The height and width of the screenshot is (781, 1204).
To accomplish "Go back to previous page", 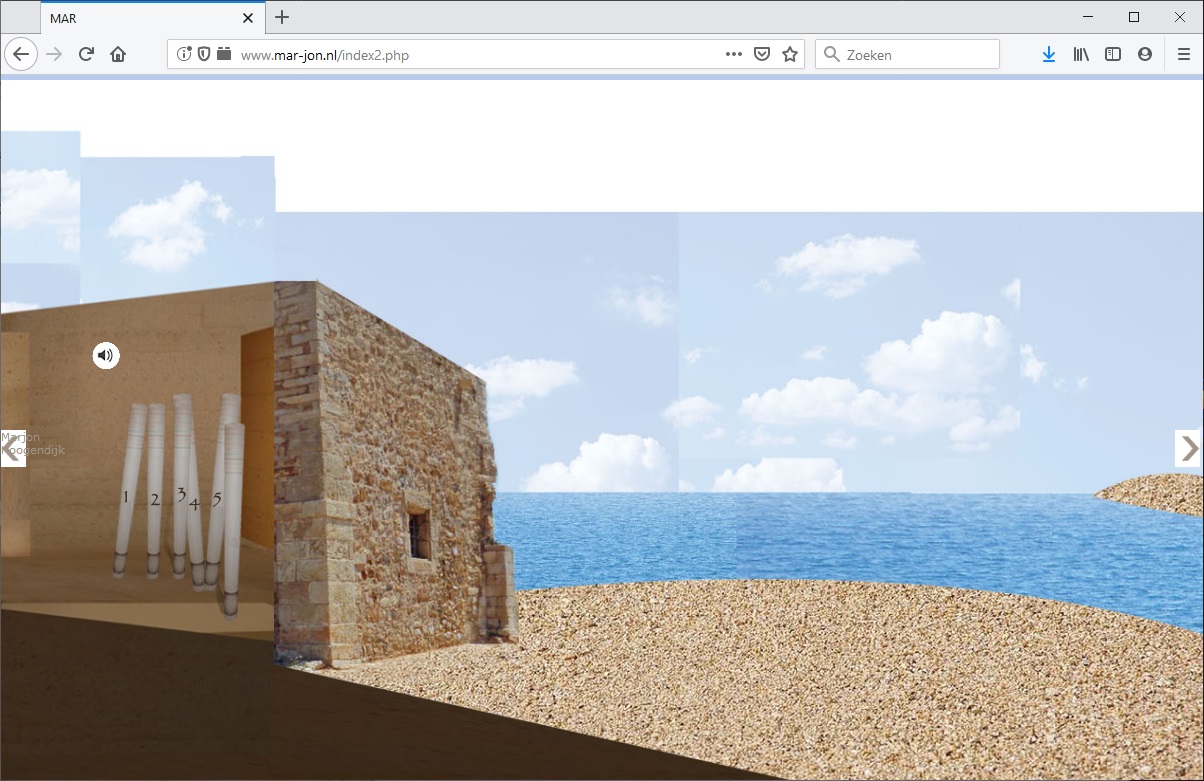I will click(21, 55).
